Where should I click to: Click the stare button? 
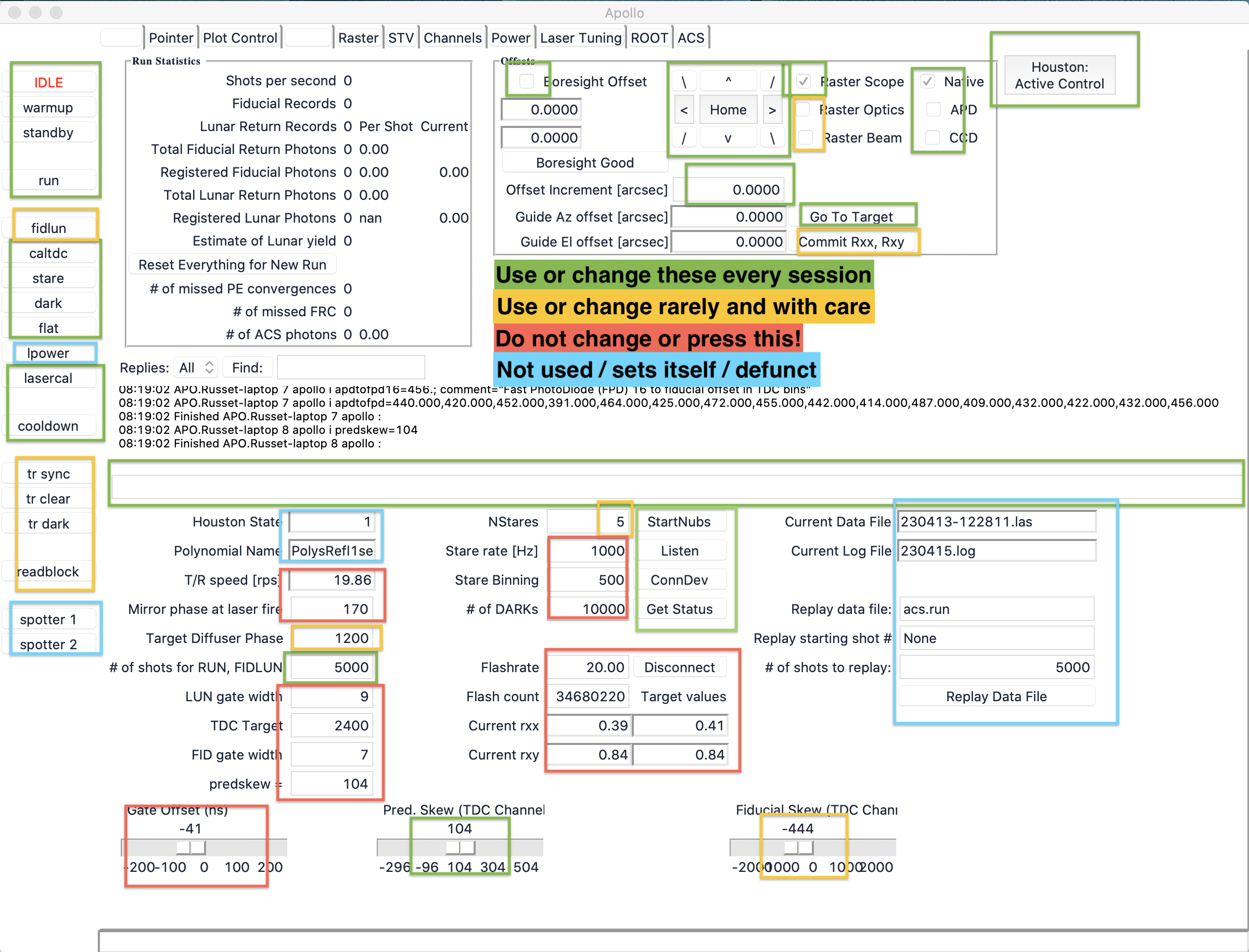point(49,278)
